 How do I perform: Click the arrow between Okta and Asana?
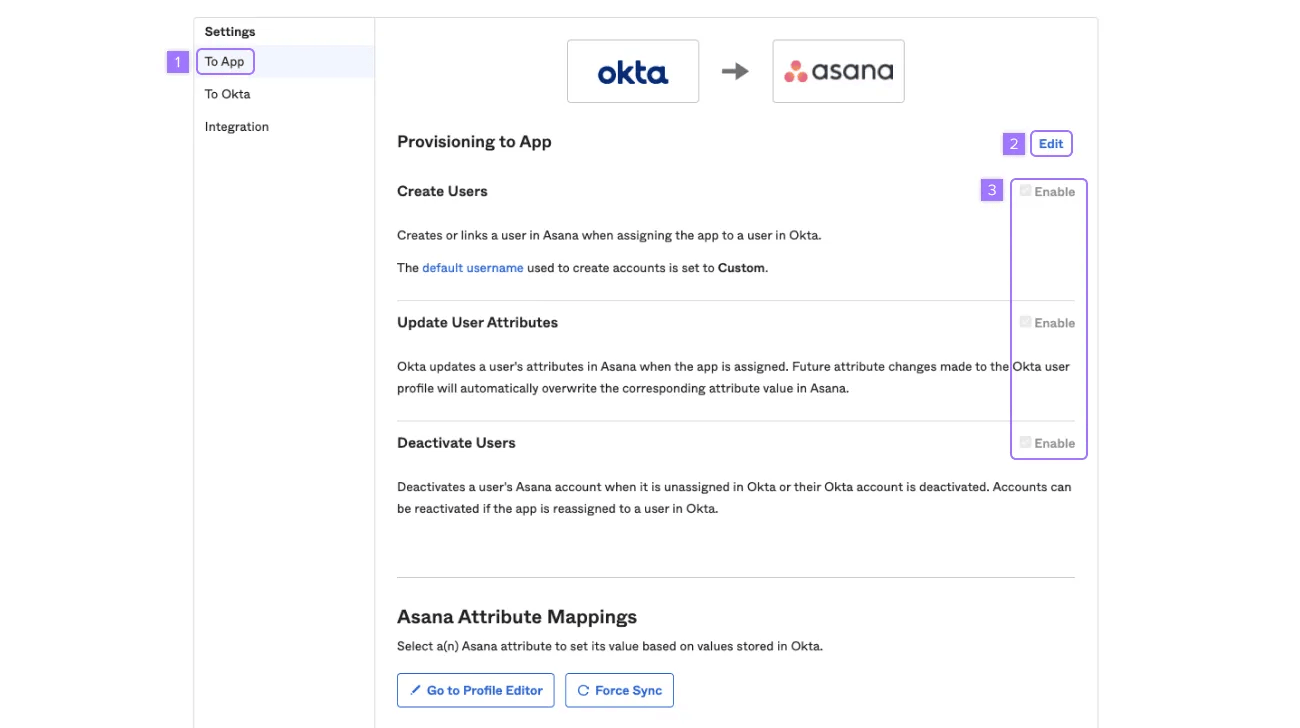click(735, 72)
